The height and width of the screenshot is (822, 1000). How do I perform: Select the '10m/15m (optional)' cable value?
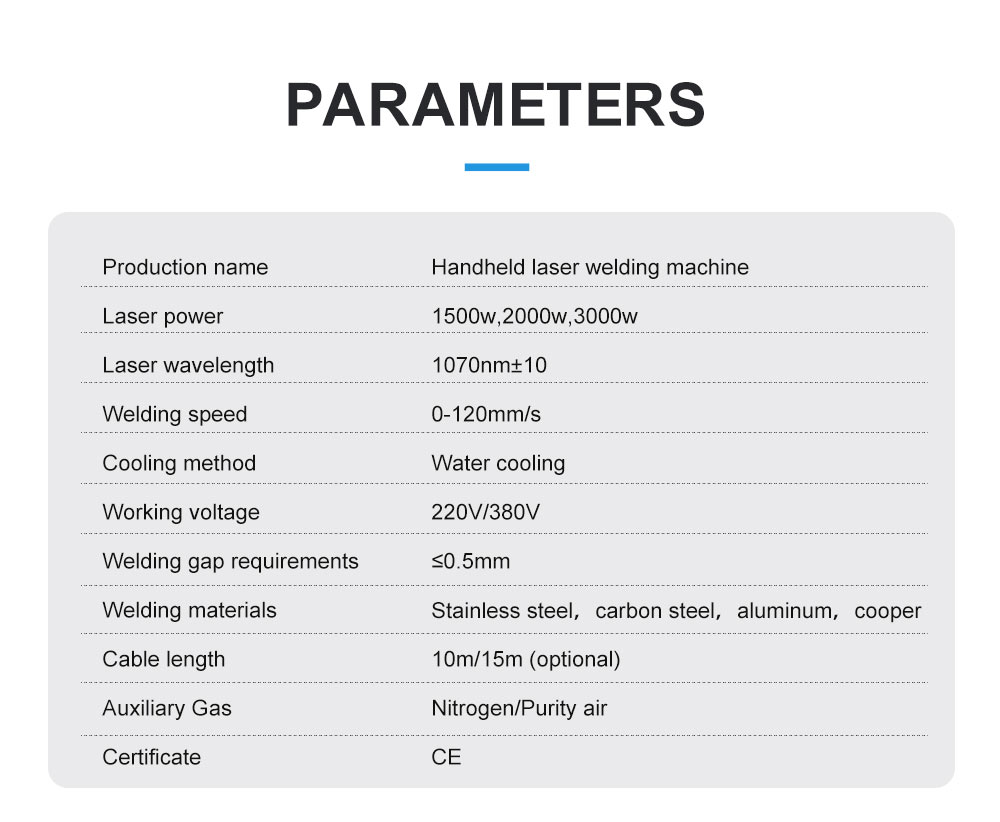pos(526,659)
